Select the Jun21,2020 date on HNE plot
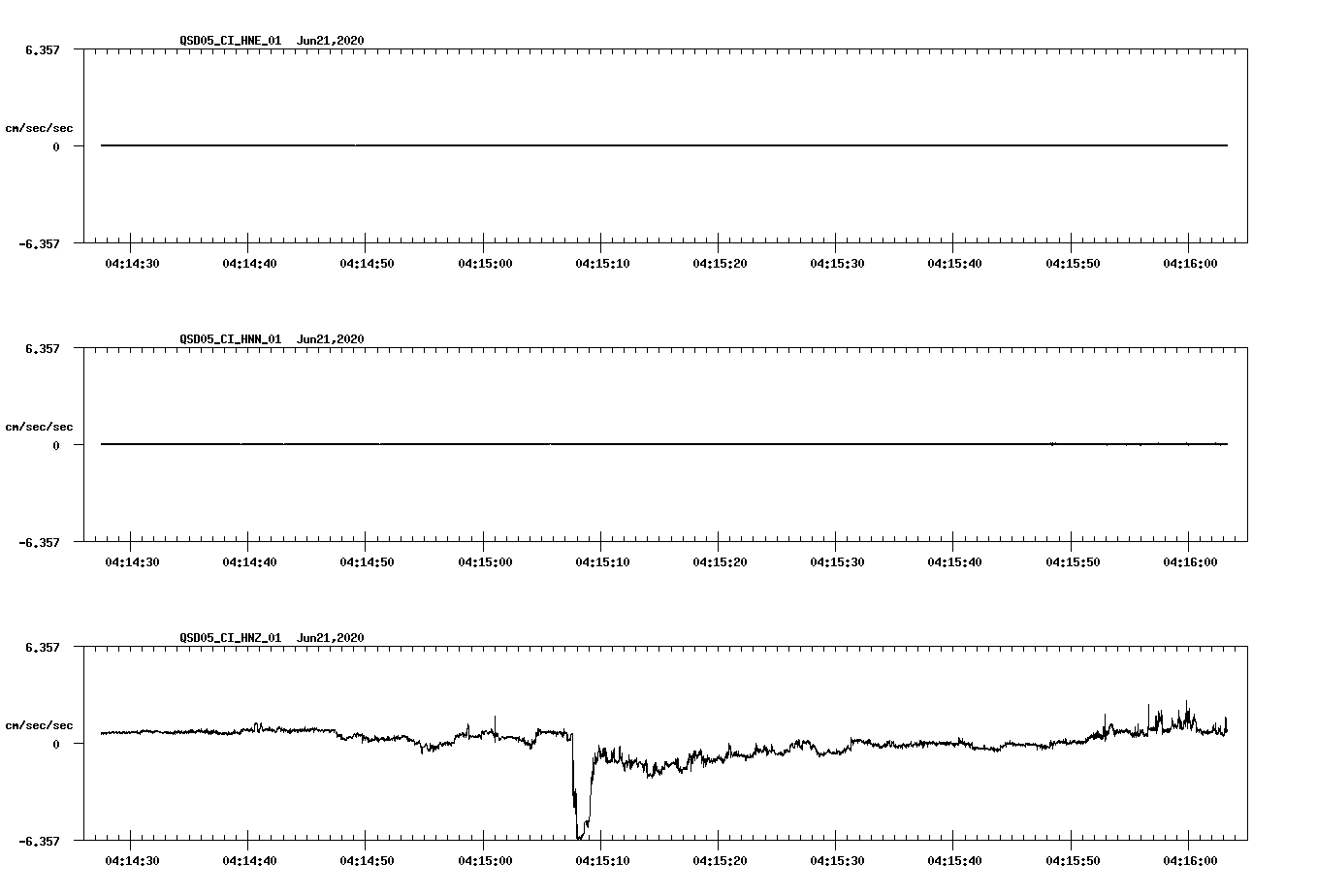Image resolution: width=1317 pixels, height=896 pixels. (x=331, y=41)
